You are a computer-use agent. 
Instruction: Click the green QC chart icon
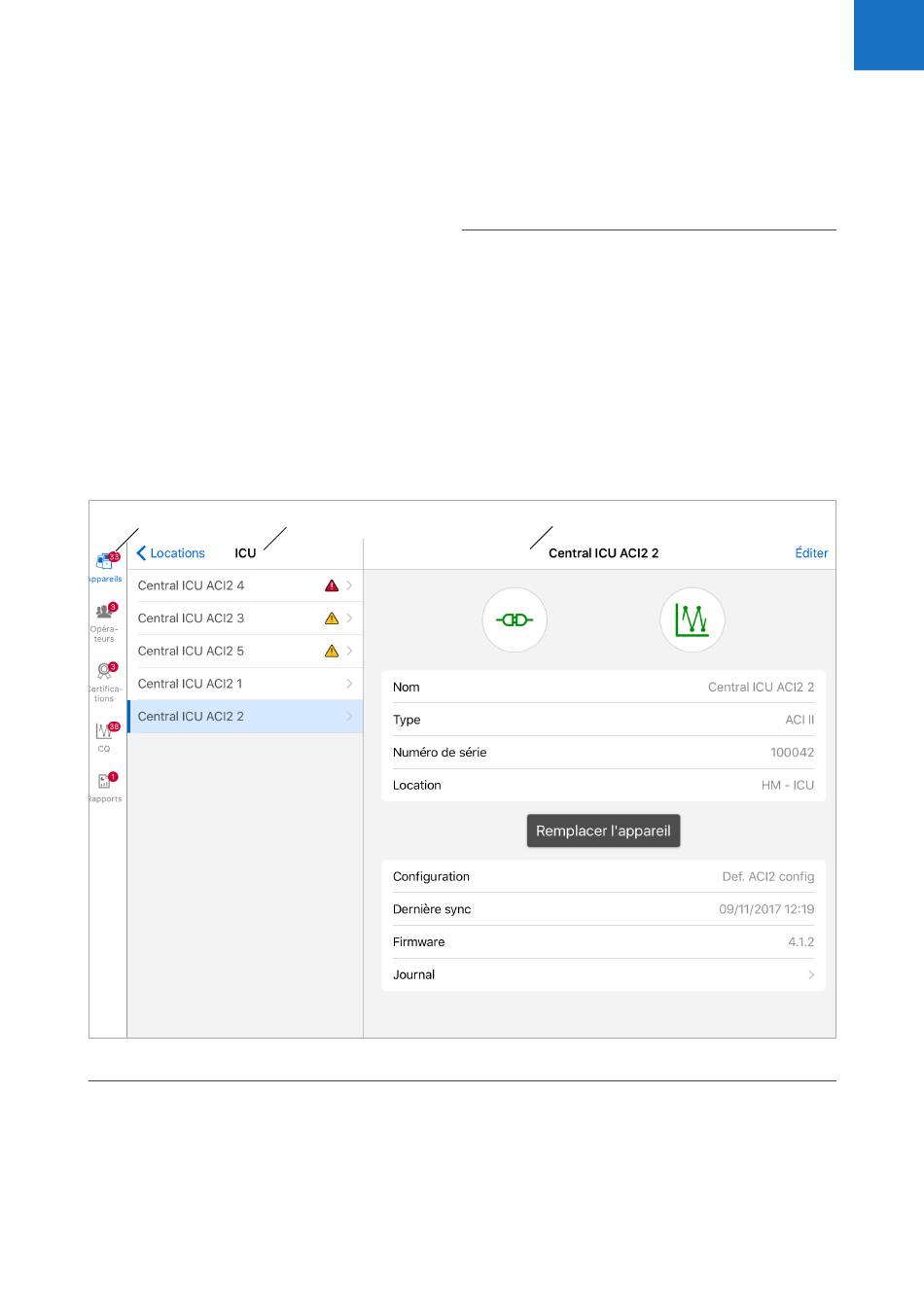(x=692, y=619)
